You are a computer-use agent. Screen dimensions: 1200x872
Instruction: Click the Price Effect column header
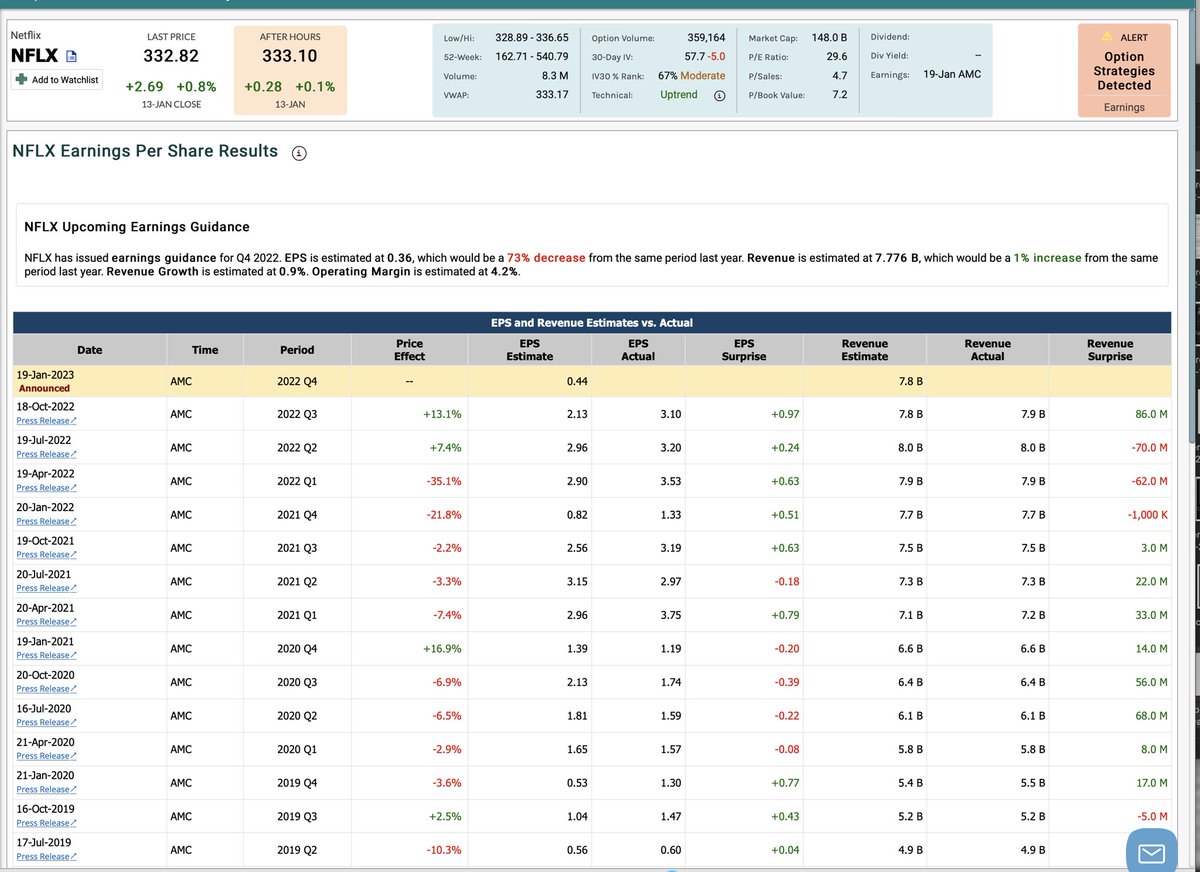[409, 350]
